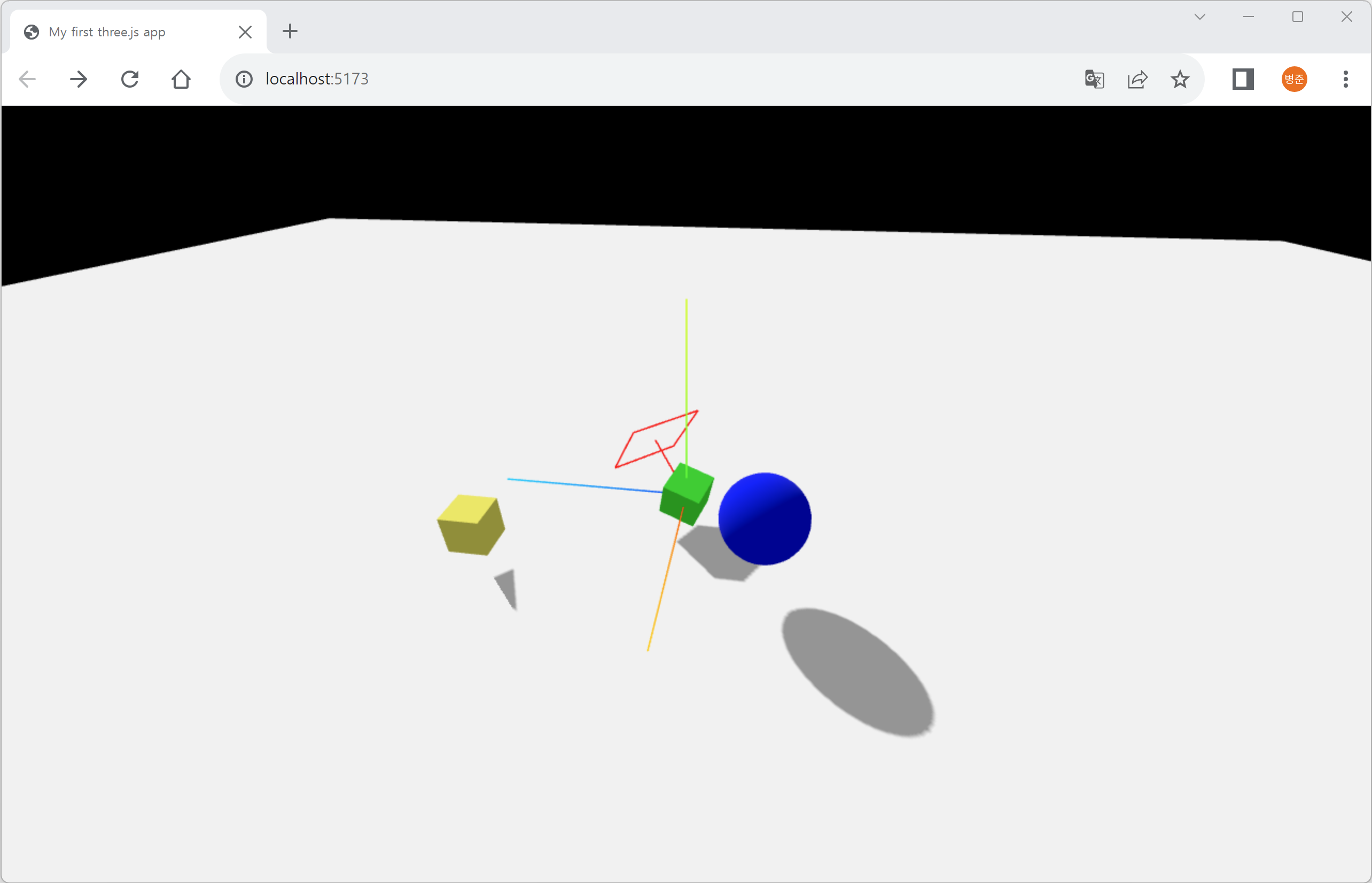Open a new tab with plus button
Screen dimensions: 1372x883
290,31
